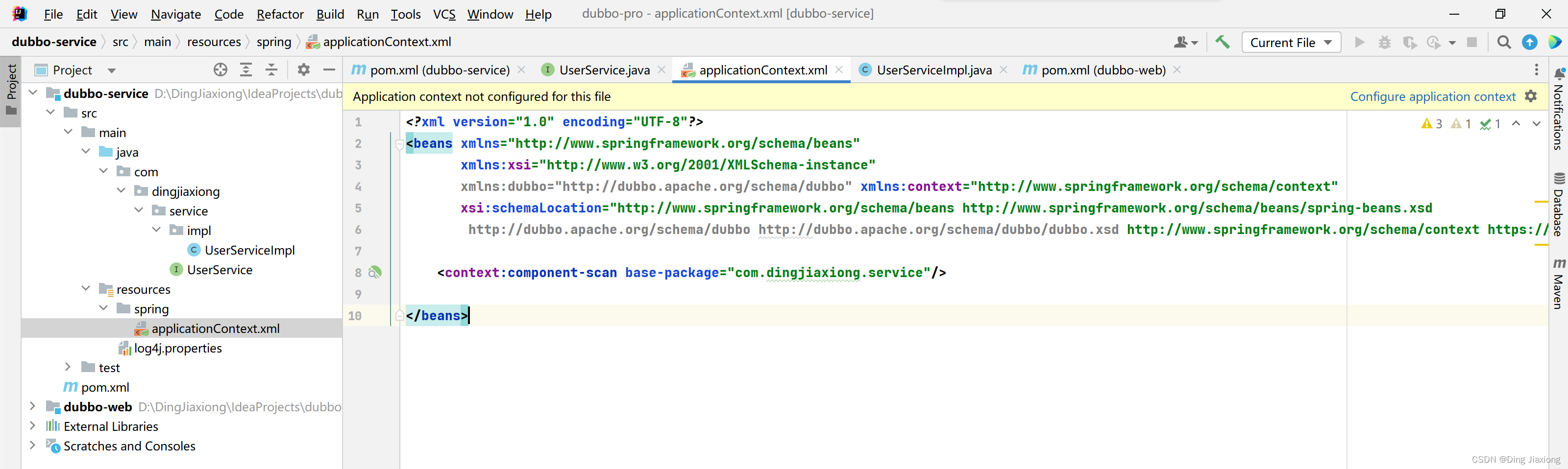Collapse the beans tag fold marker on line 2
The width and height of the screenshot is (1568, 469).
399,144
